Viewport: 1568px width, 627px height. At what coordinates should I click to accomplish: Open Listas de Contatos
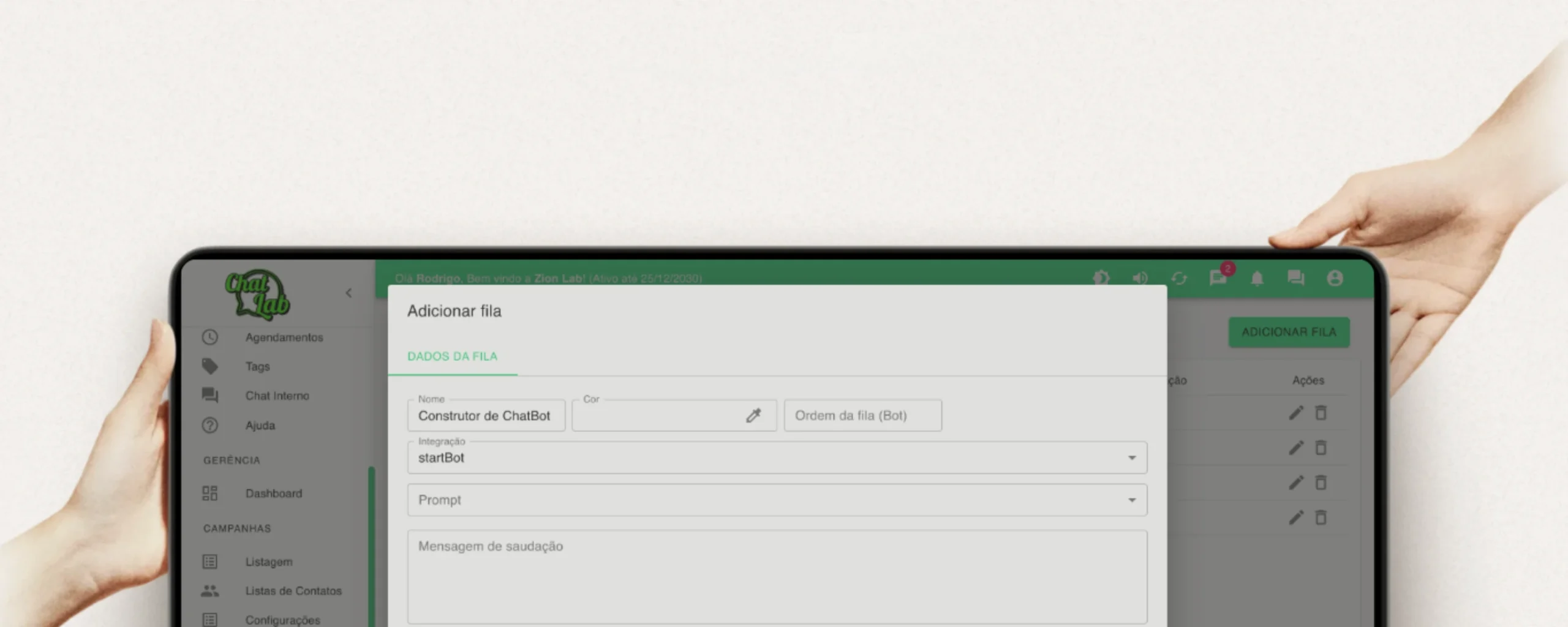coord(293,591)
